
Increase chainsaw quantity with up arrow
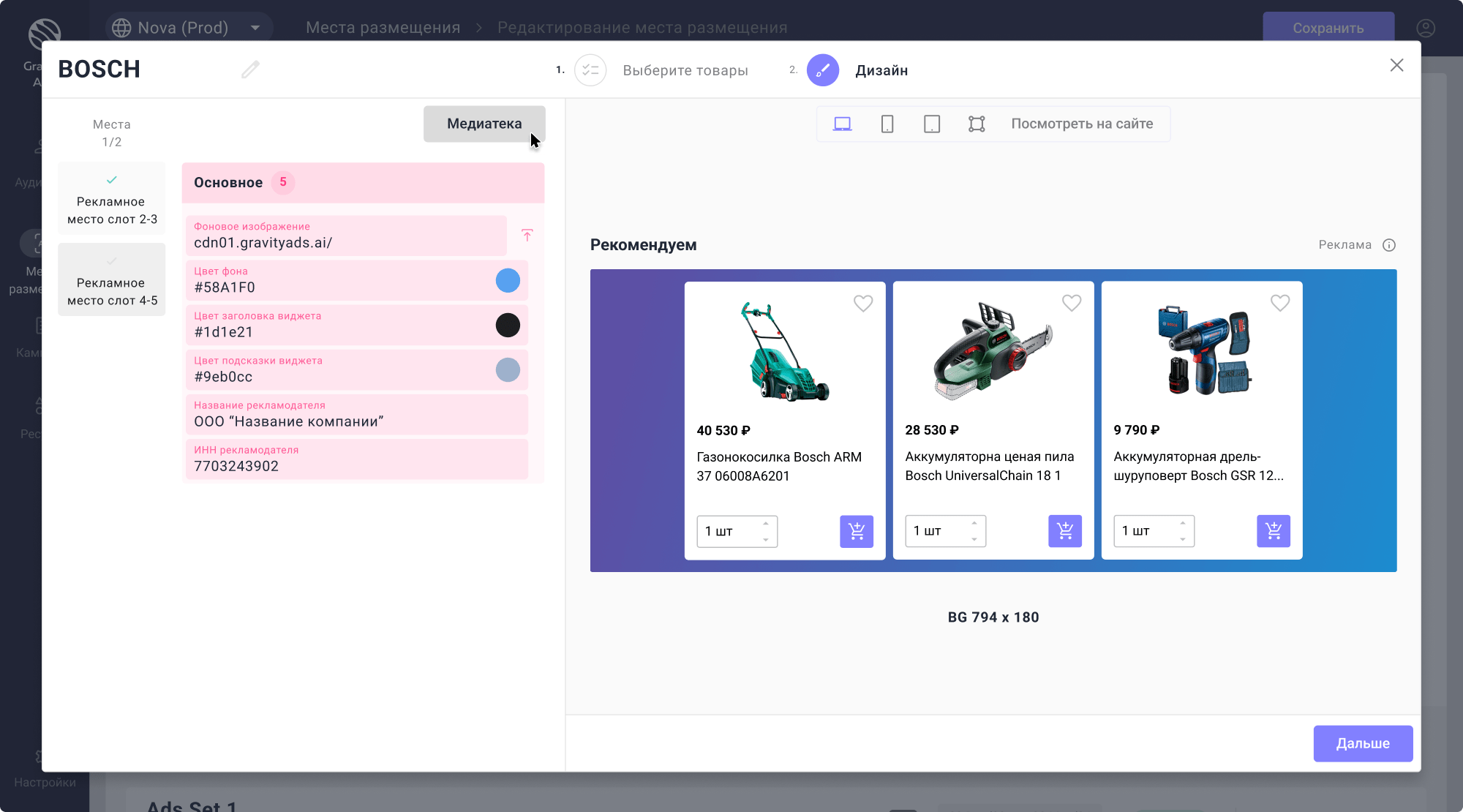[x=974, y=523]
